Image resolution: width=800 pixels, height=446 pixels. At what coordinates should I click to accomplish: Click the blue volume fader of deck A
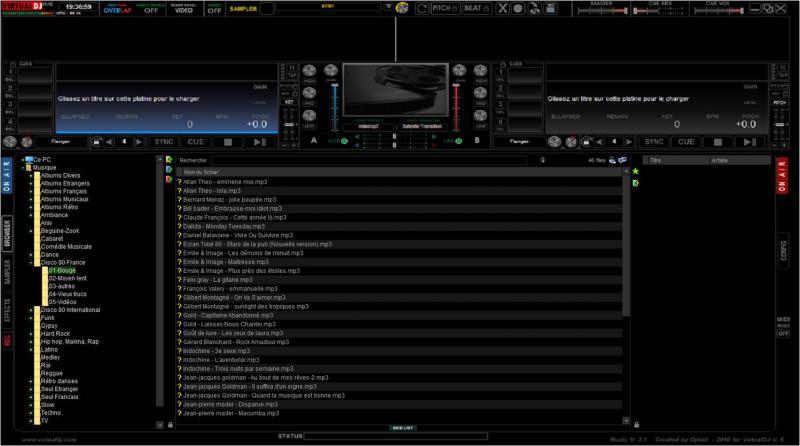[335, 107]
